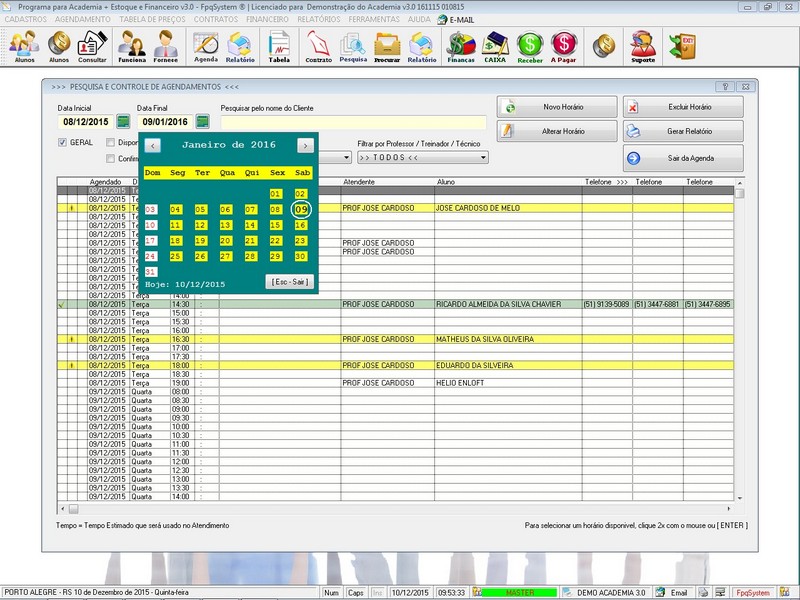Select day 15 in the calendar

point(276,225)
